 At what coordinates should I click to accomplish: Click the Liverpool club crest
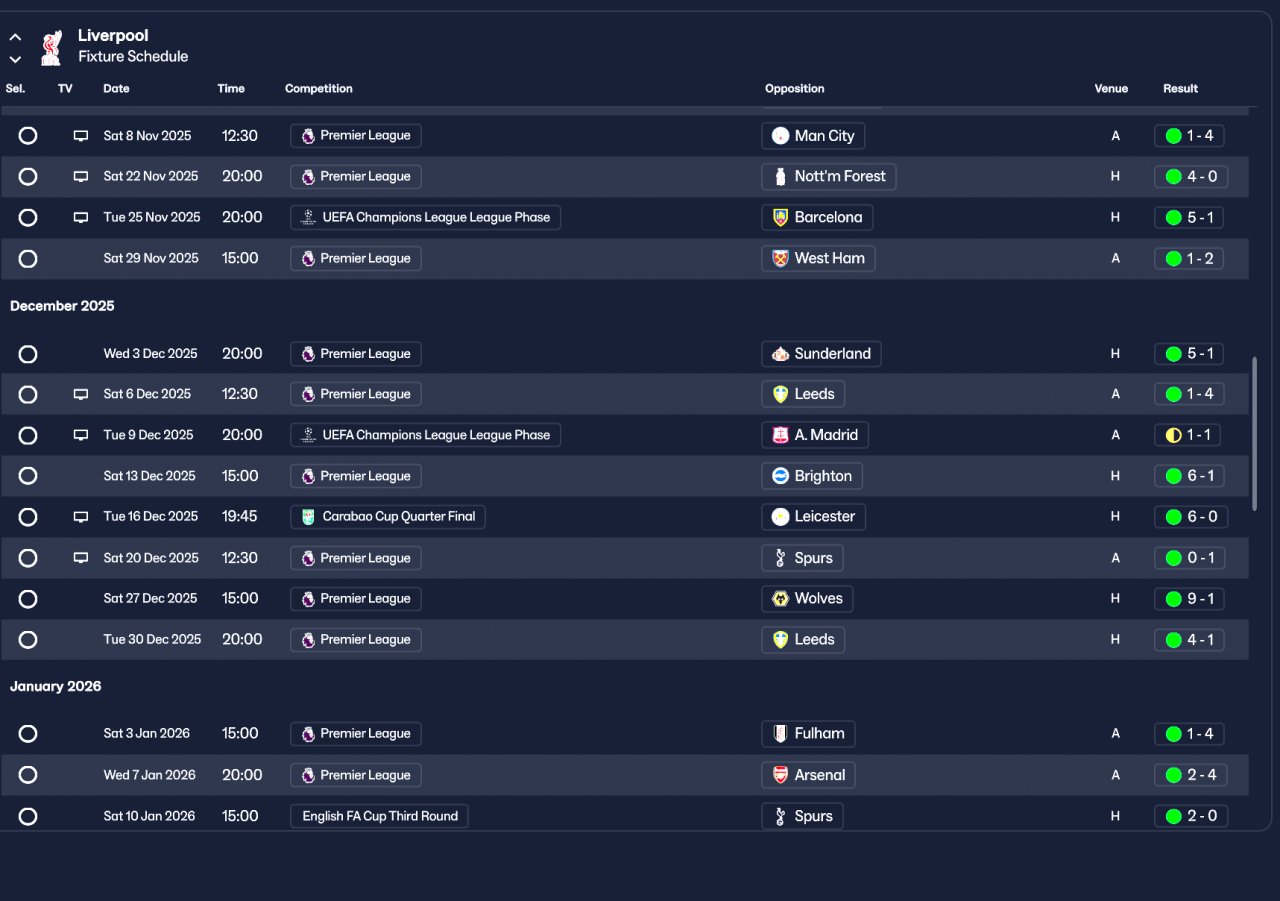50,47
